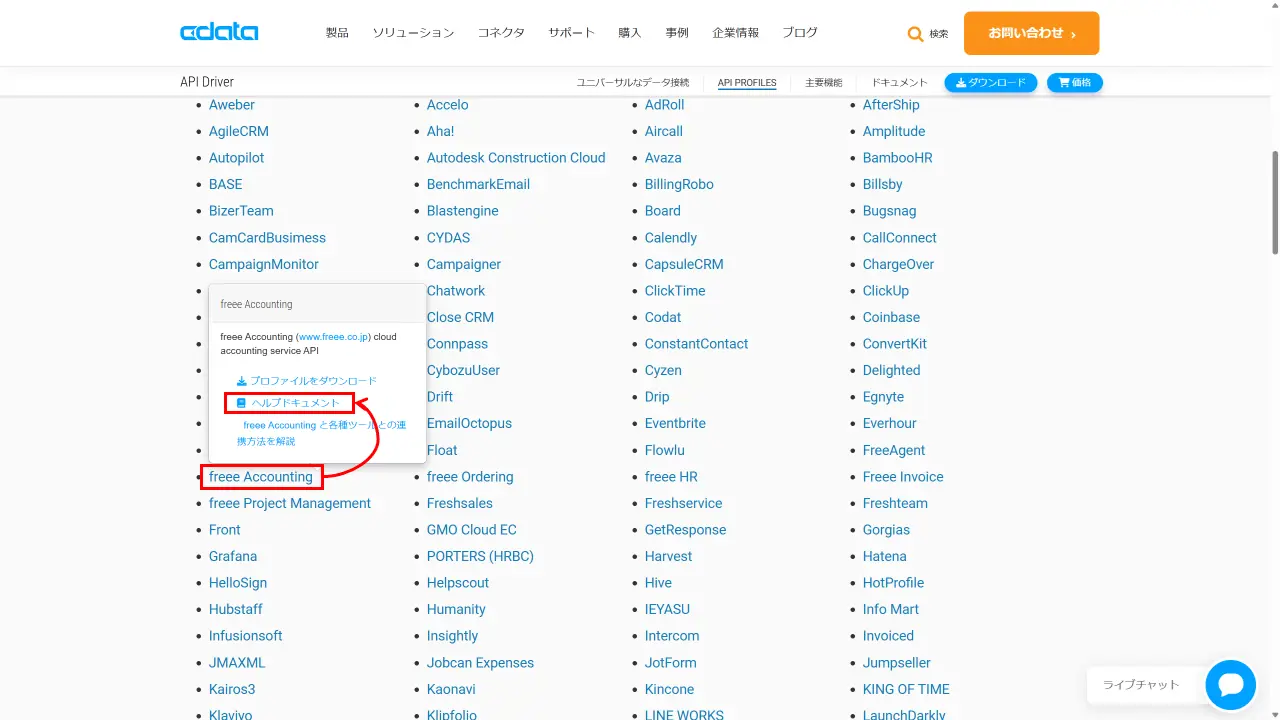Click the BambooHR link
Image resolution: width=1280 pixels, height=720 pixels.
pyautogui.click(x=897, y=158)
